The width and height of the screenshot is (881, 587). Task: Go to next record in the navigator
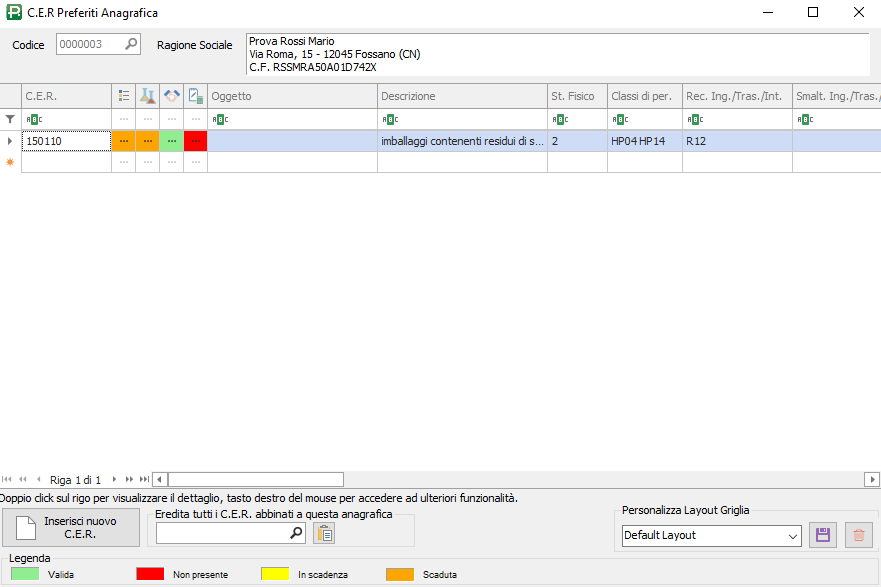(115, 480)
